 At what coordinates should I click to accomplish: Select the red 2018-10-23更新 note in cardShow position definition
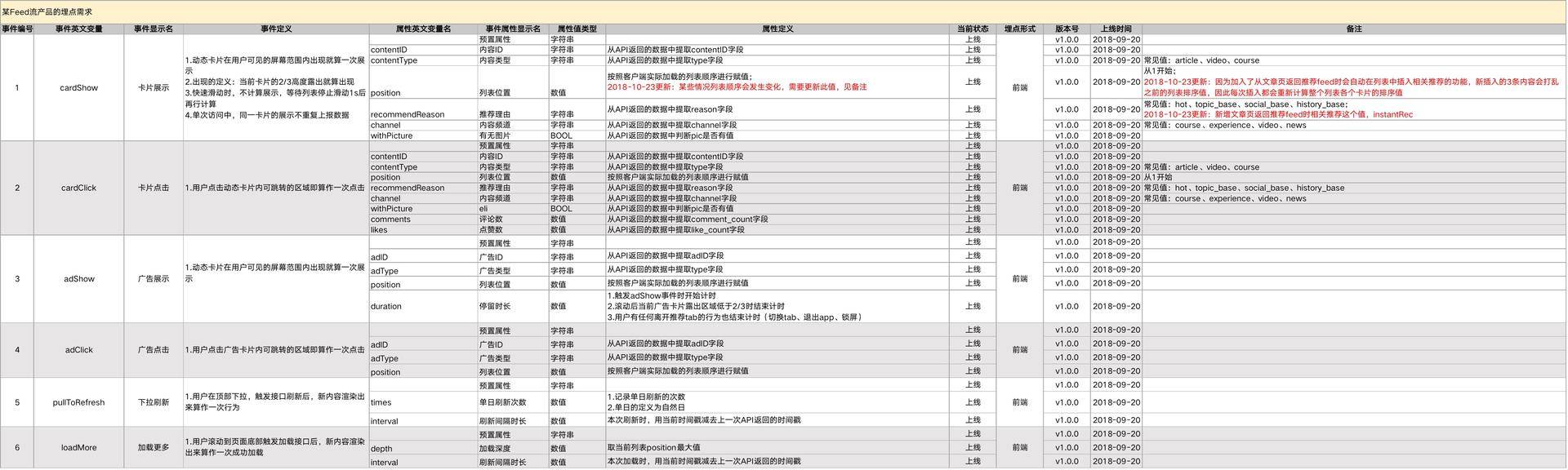(x=737, y=87)
